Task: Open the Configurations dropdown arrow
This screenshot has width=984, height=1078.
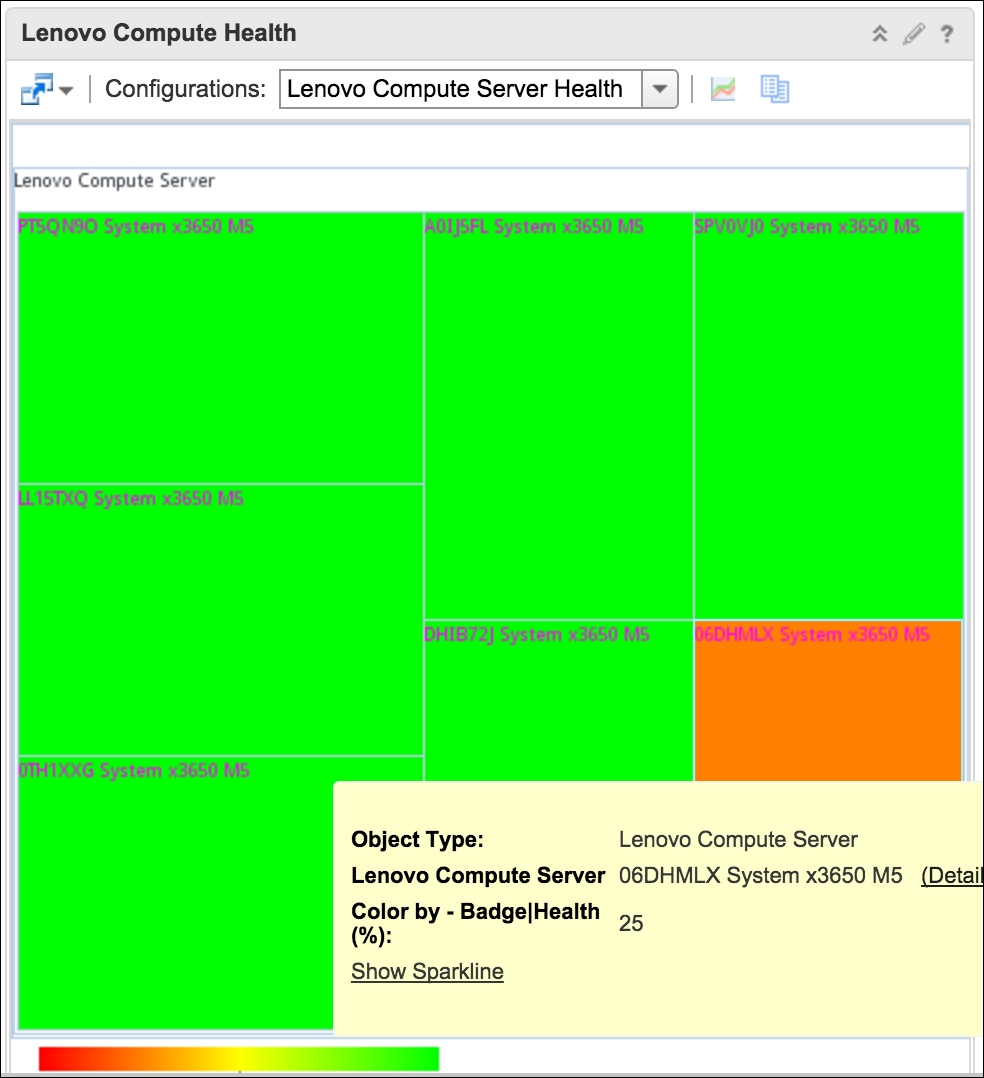Action: pyautogui.click(x=659, y=89)
